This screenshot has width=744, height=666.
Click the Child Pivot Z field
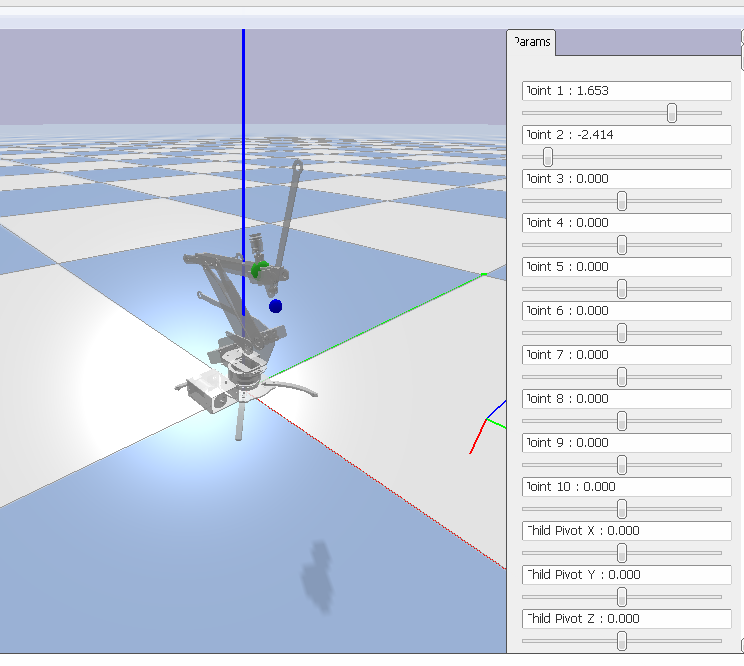(x=626, y=619)
